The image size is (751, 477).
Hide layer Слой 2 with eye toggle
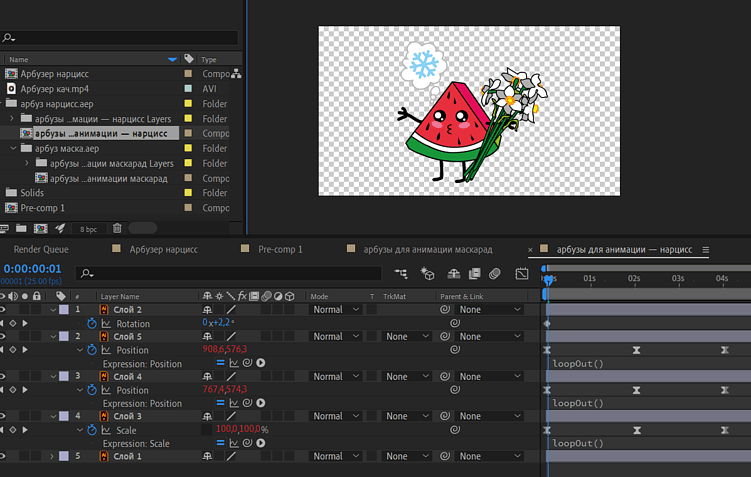click(x=5, y=310)
